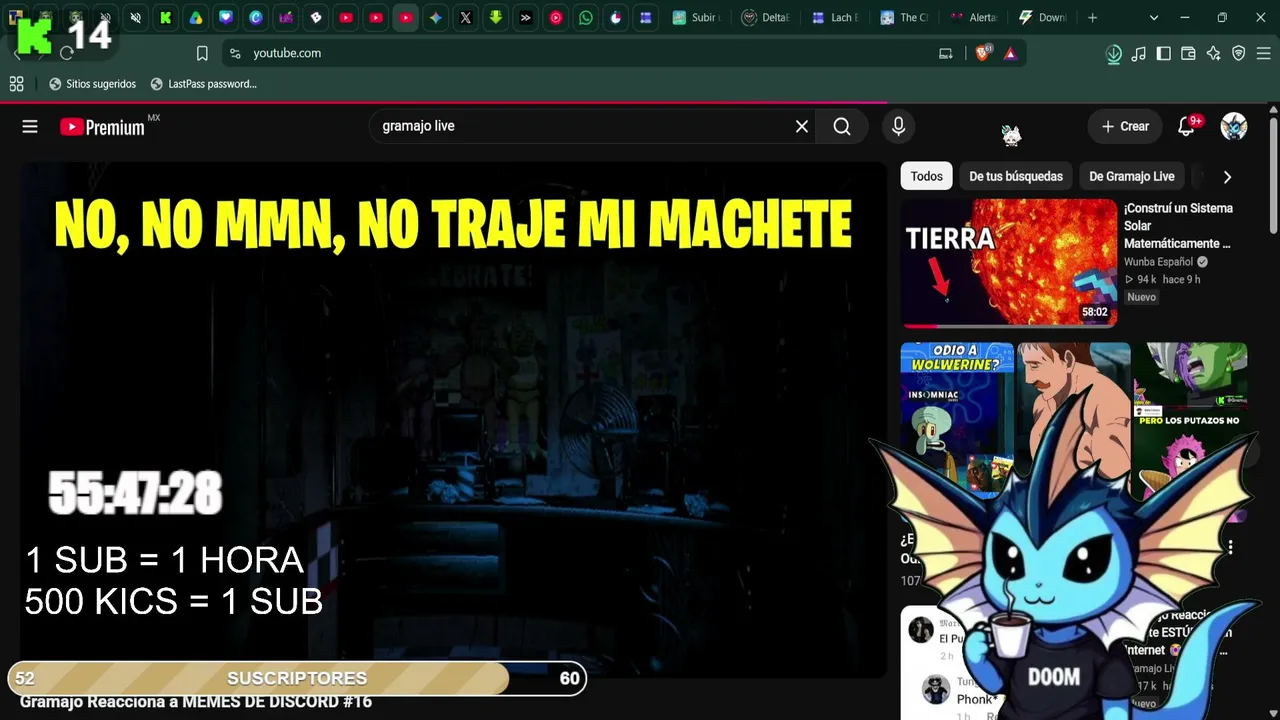
Task: Open the VPN shield icon
Action: (1239, 53)
